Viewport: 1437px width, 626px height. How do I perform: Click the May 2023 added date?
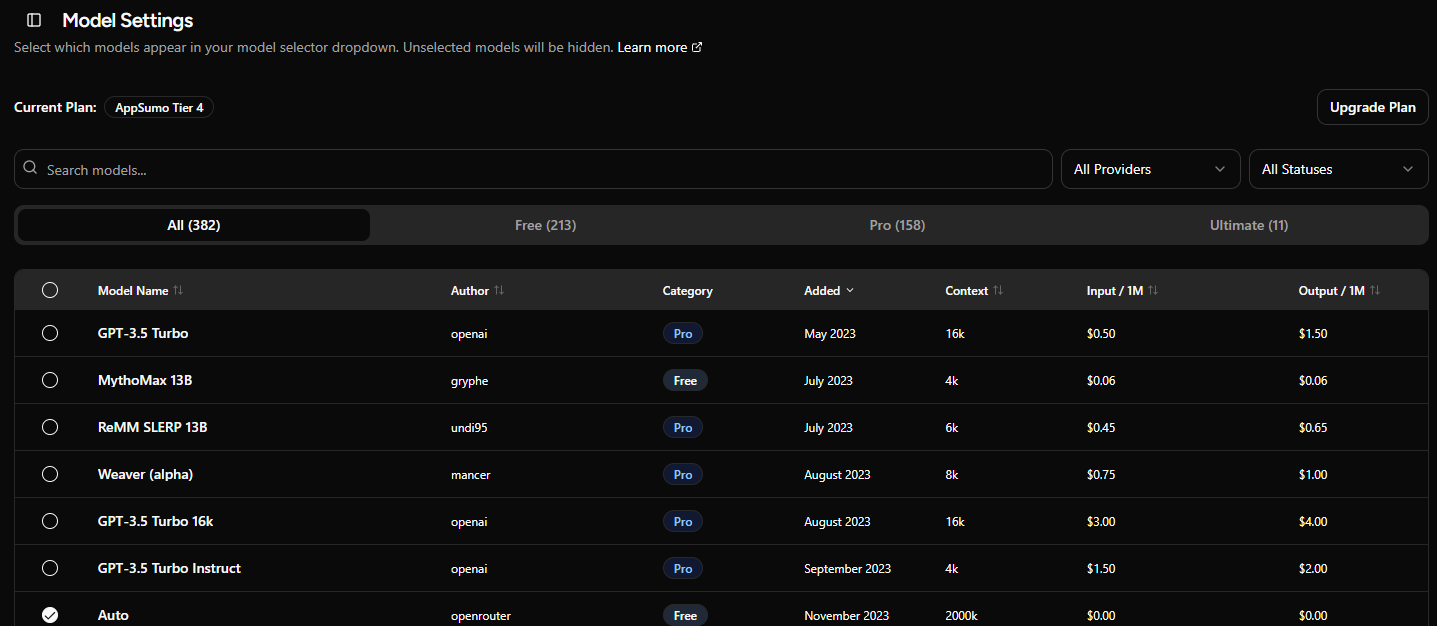click(830, 333)
